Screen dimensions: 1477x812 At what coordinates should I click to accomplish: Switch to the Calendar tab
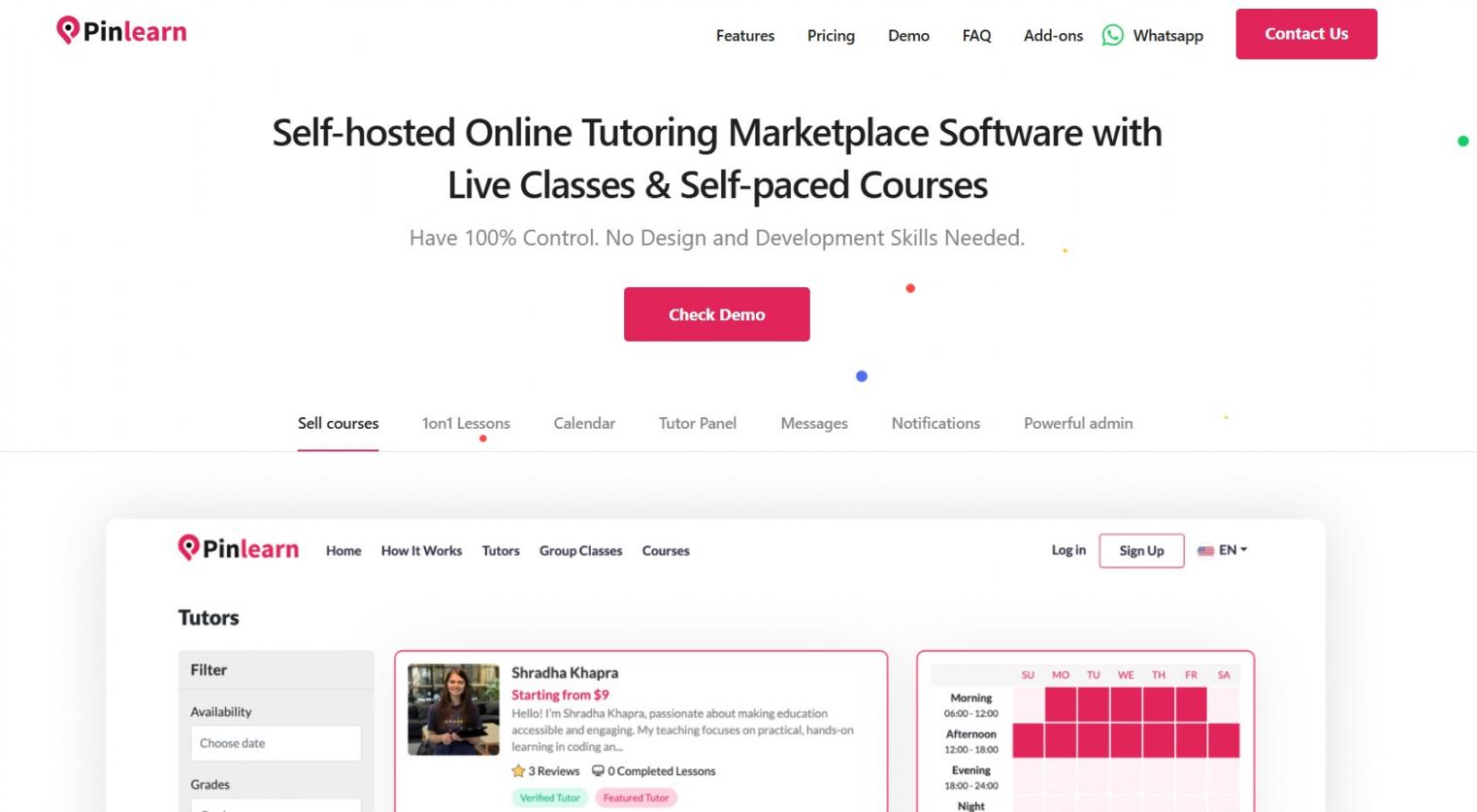click(584, 424)
